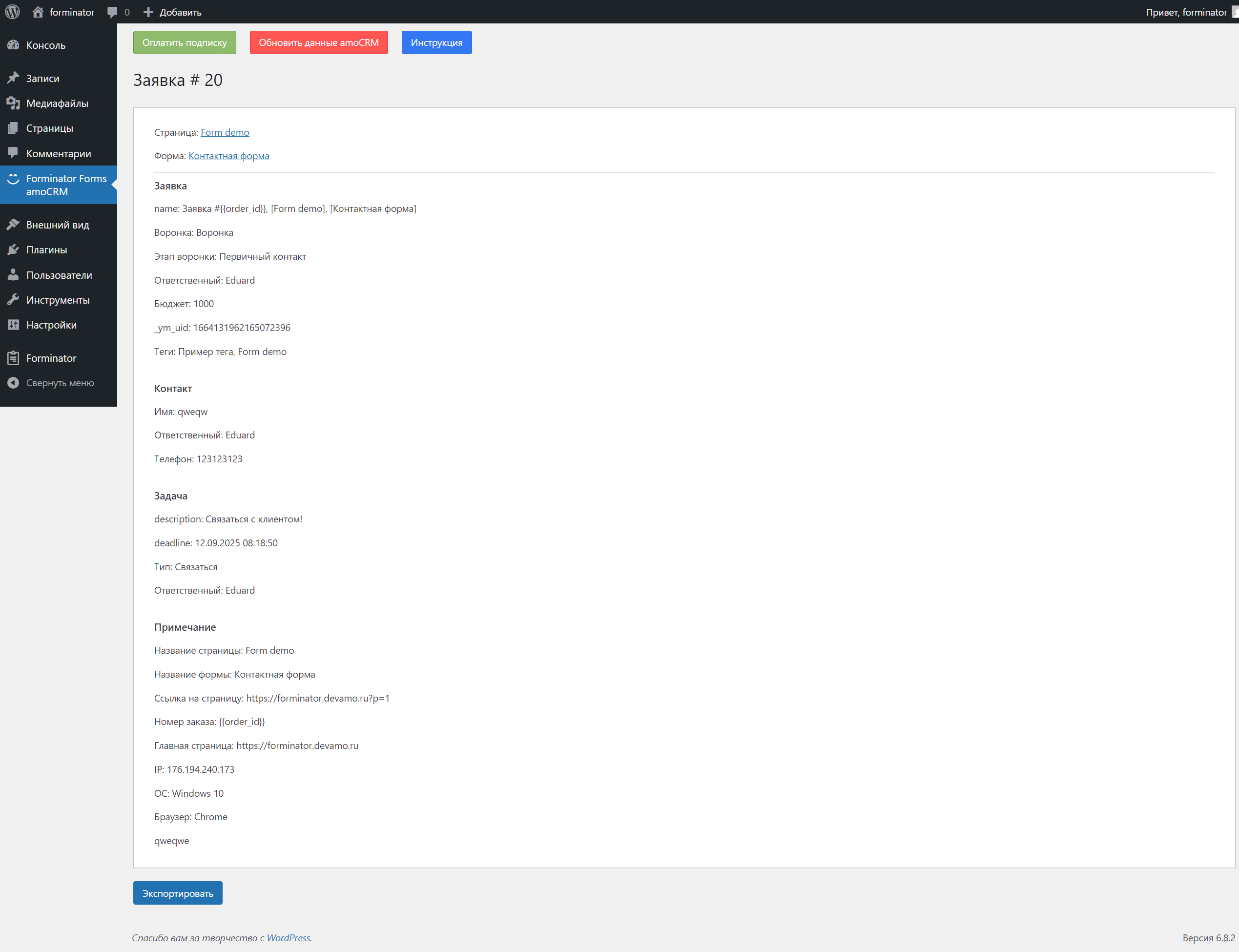Open Плагины menu item
This screenshot has width=1239, height=952.
click(x=59, y=249)
